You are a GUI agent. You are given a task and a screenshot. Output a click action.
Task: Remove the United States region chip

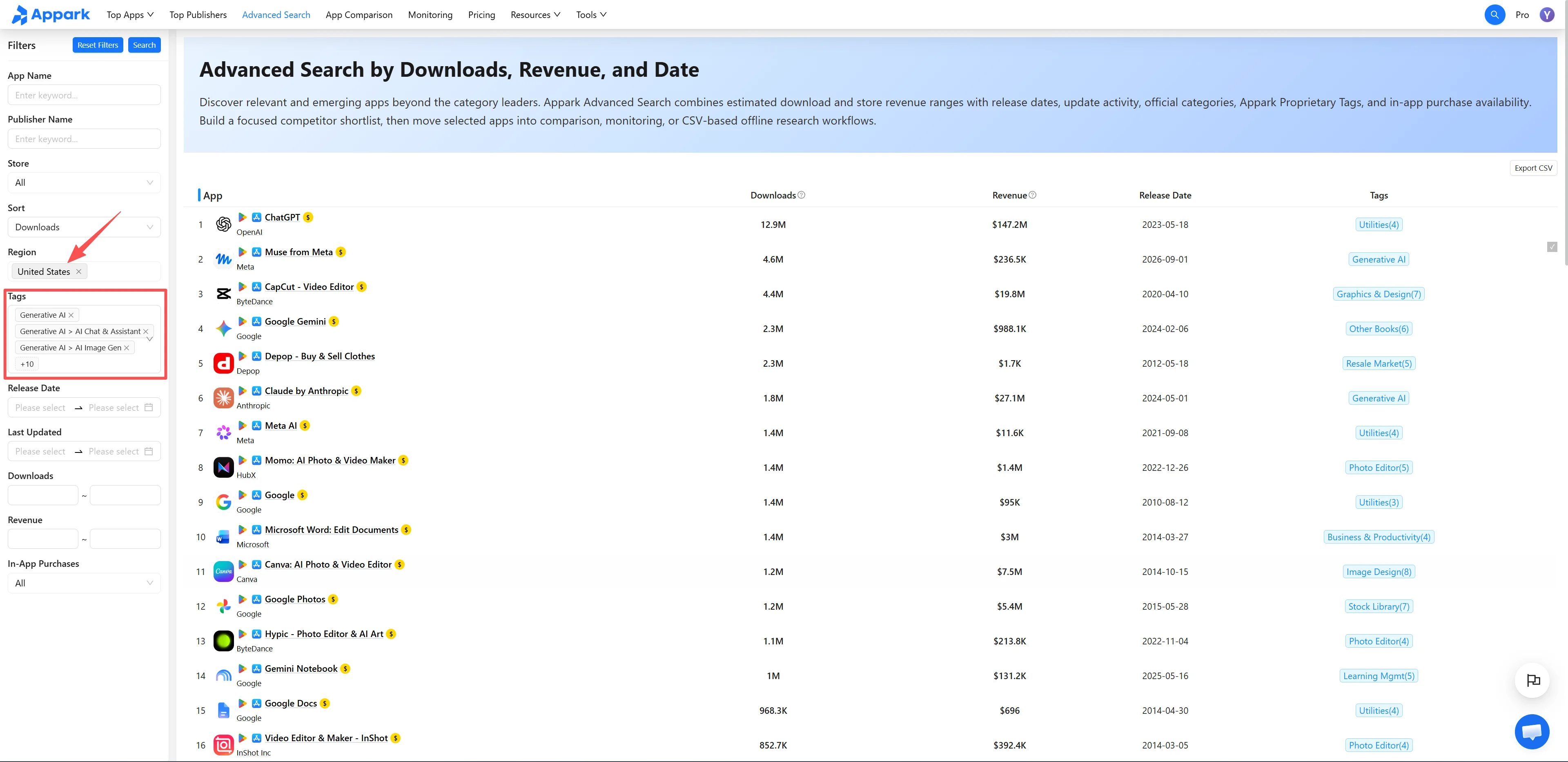click(x=78, y=272)
